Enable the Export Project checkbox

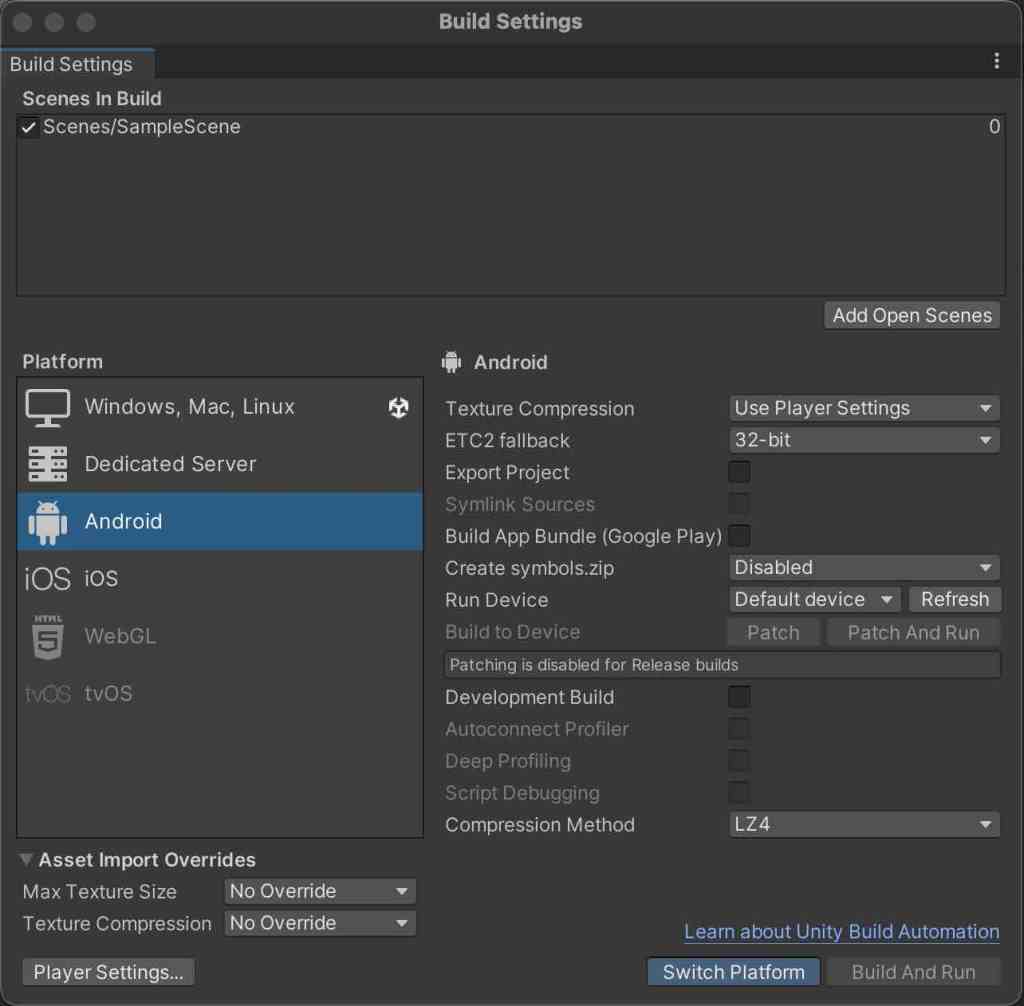(739, 472)
